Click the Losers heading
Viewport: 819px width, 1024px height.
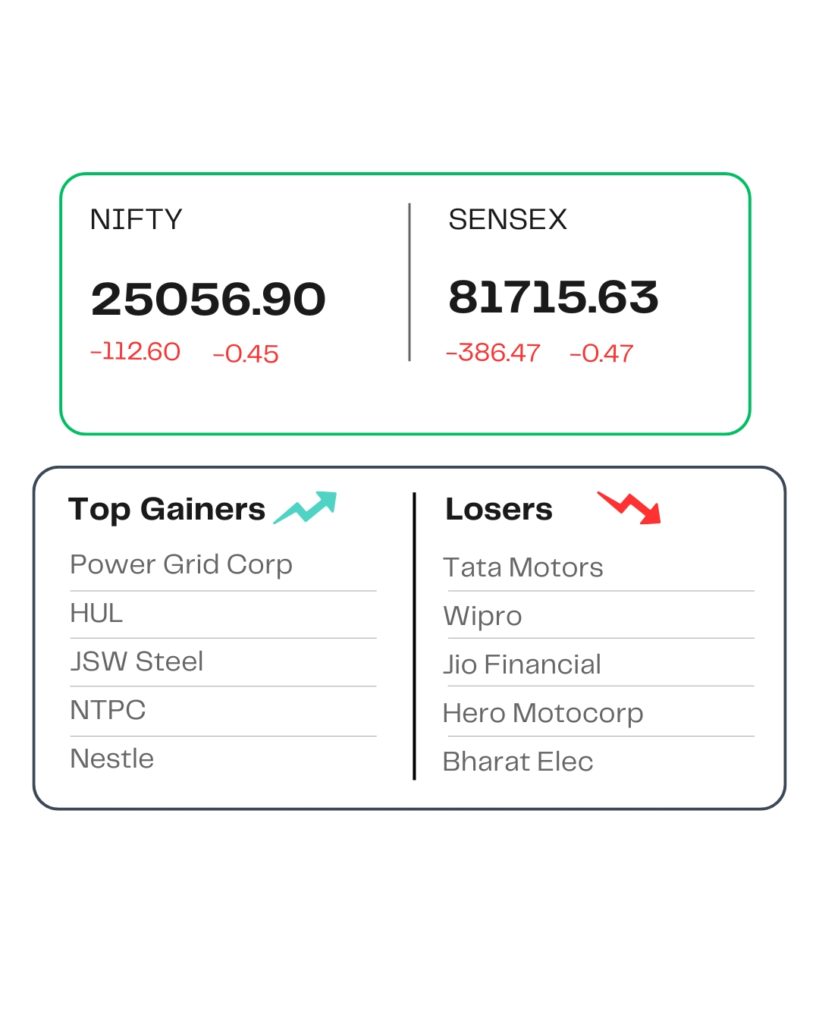click(499, 509)
